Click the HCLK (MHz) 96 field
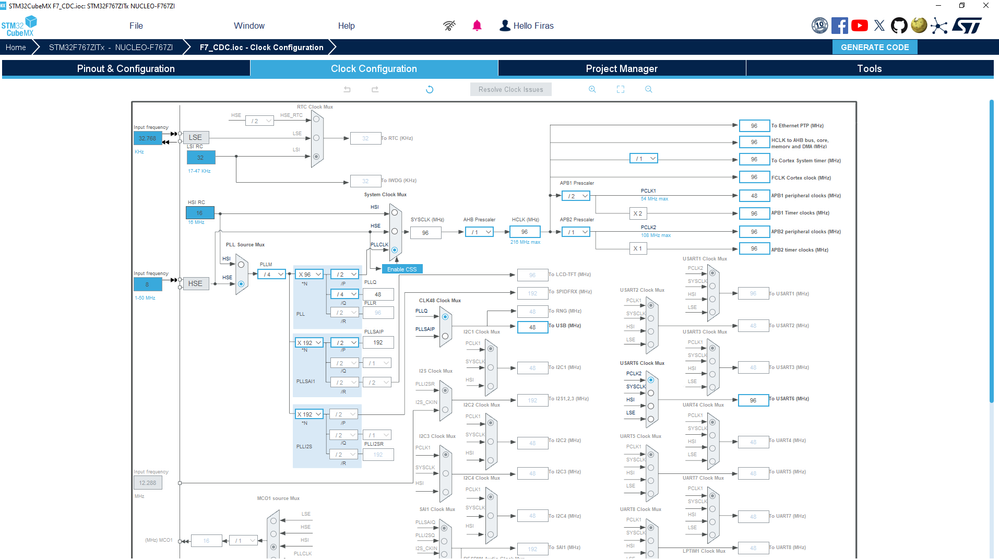Image resolution: width=999 pixels, height=559 pixels. (x=525, y=232)
